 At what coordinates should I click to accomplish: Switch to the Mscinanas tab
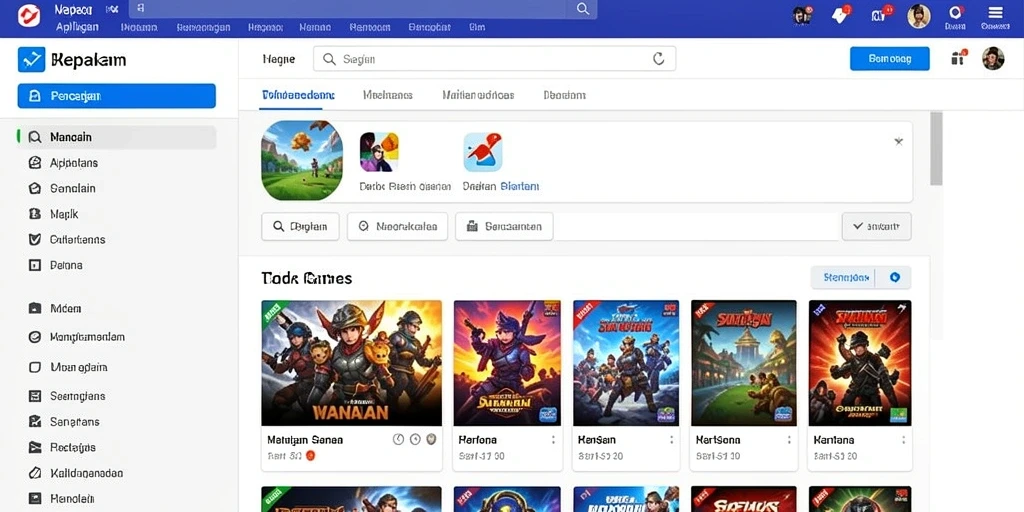[387, 95]
